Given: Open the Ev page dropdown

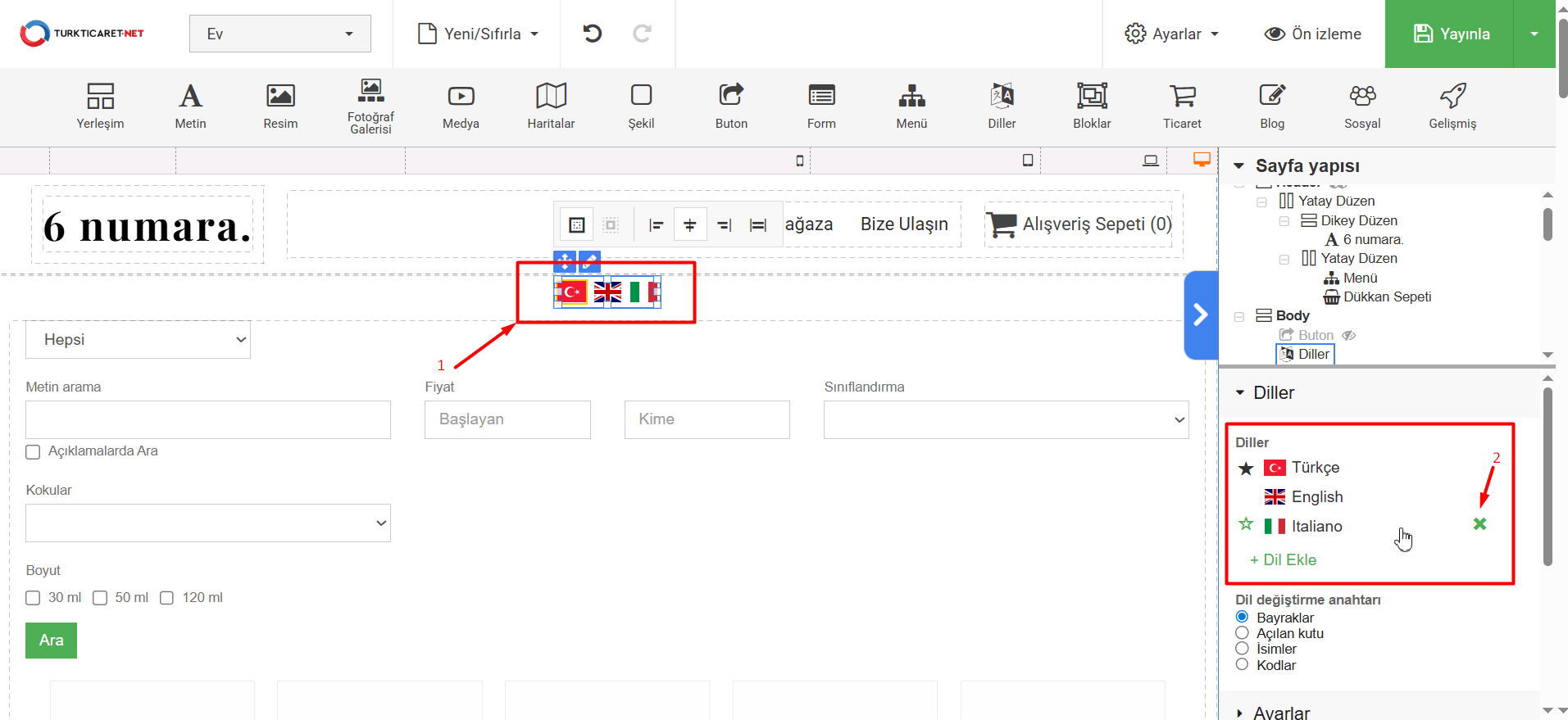Looking at the screenshot, I should coord(280,34).
